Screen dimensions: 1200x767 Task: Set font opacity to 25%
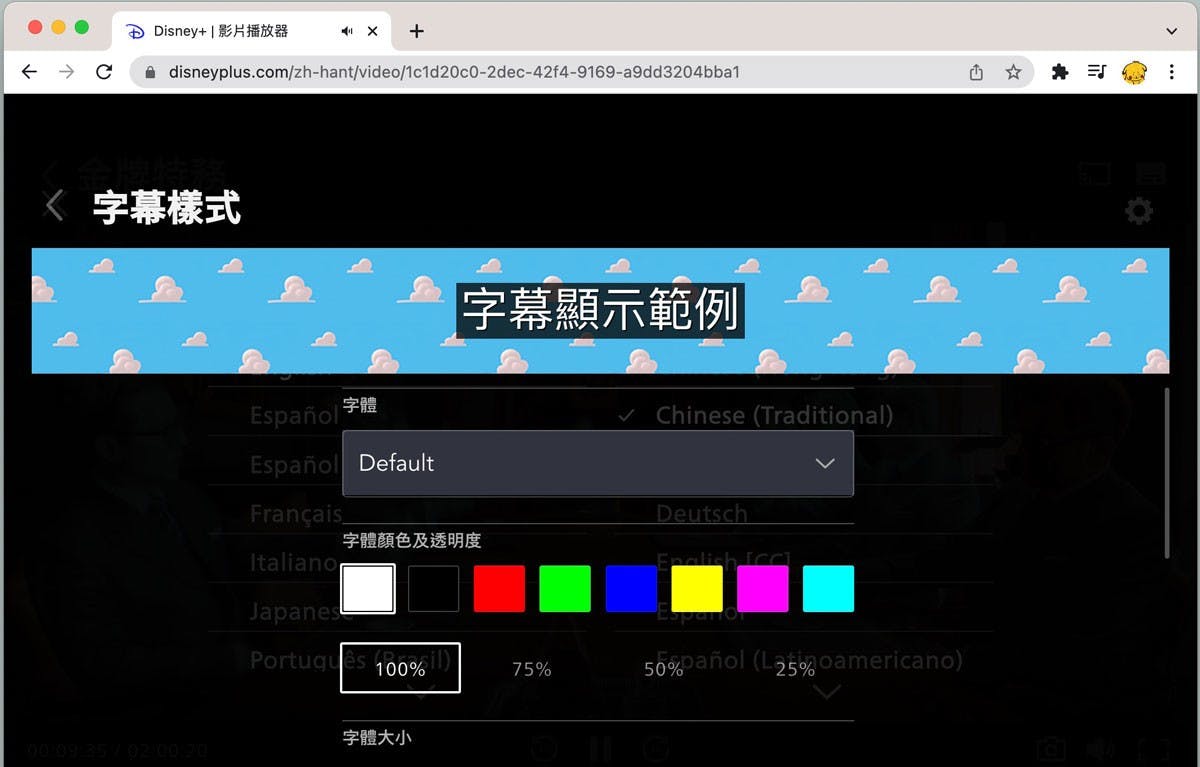[795, 669]
